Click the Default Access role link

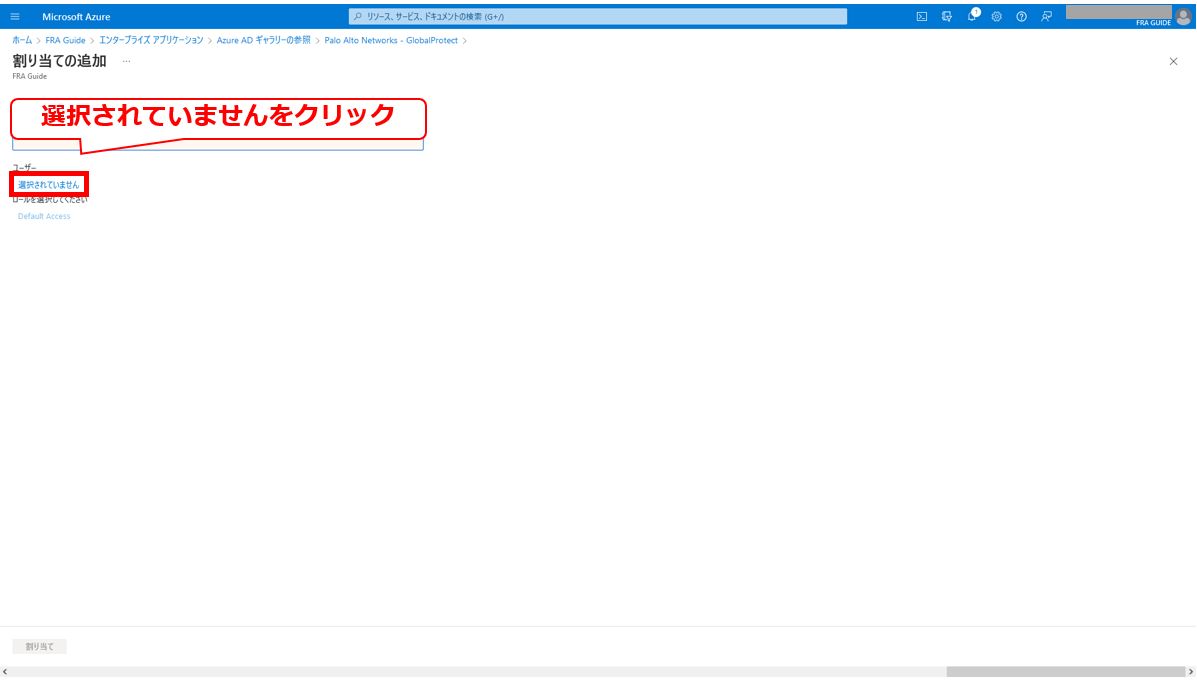(44, 216)
